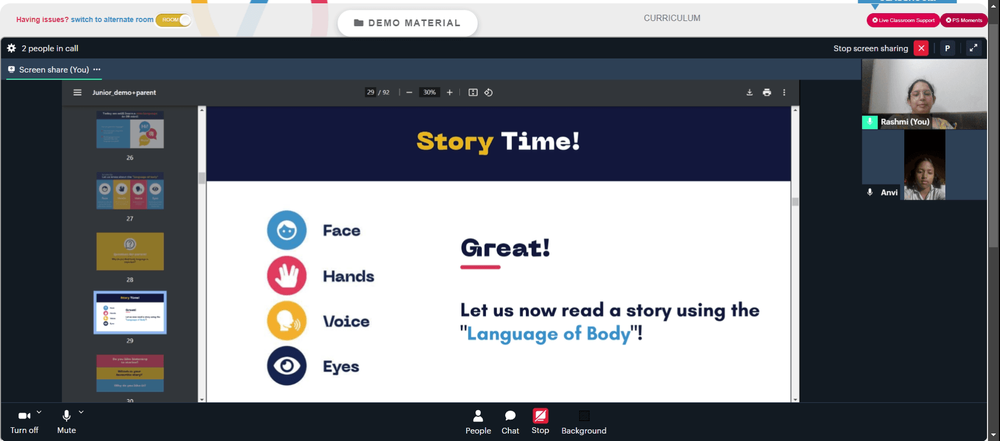Open the CURRICULUM tab
The height and width of the screenshot is (441, 1000).
[x=672, y=19]
